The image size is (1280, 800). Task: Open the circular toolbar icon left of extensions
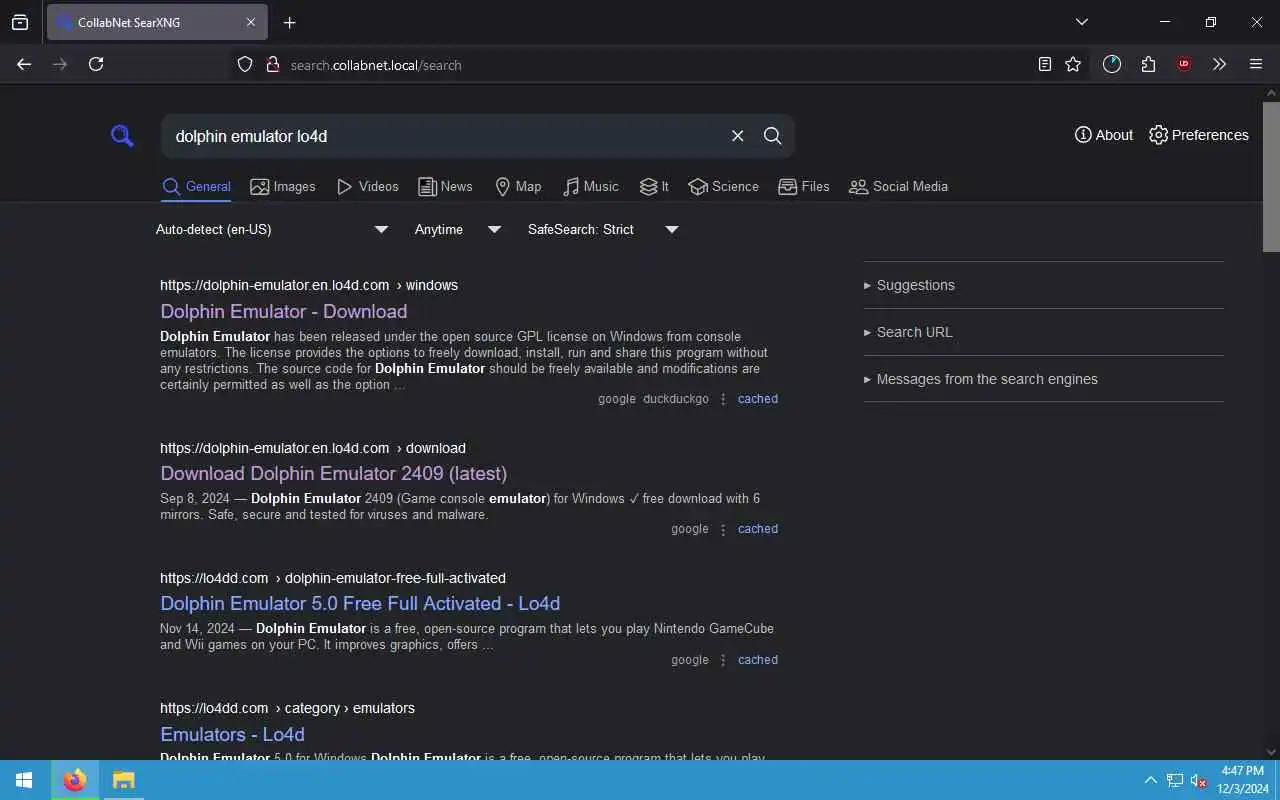[x=1112, y=64]
